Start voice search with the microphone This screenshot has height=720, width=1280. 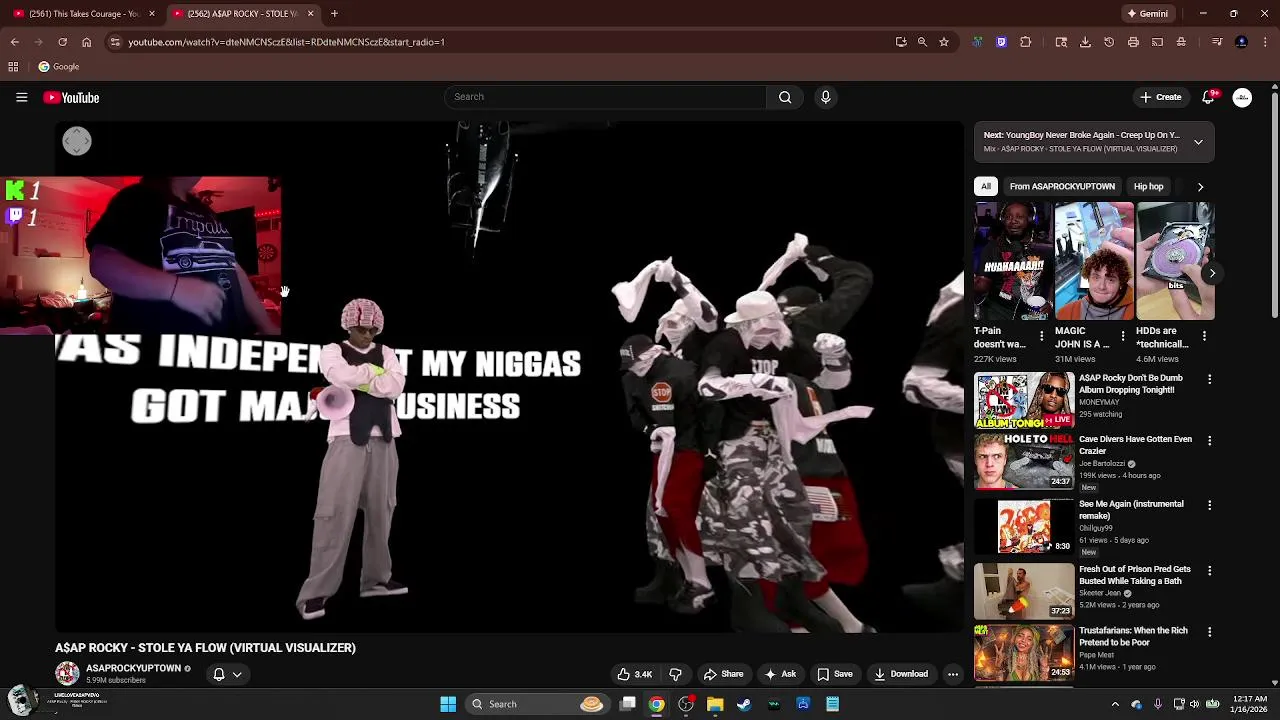pyautogui.click(x=825, y=97)
